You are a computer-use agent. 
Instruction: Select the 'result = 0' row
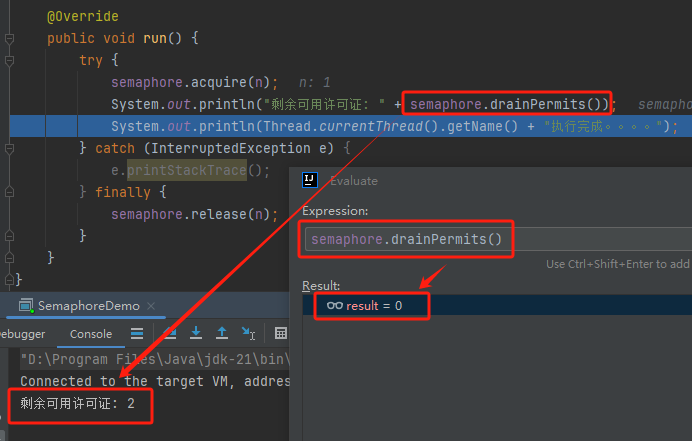(497, 305)
